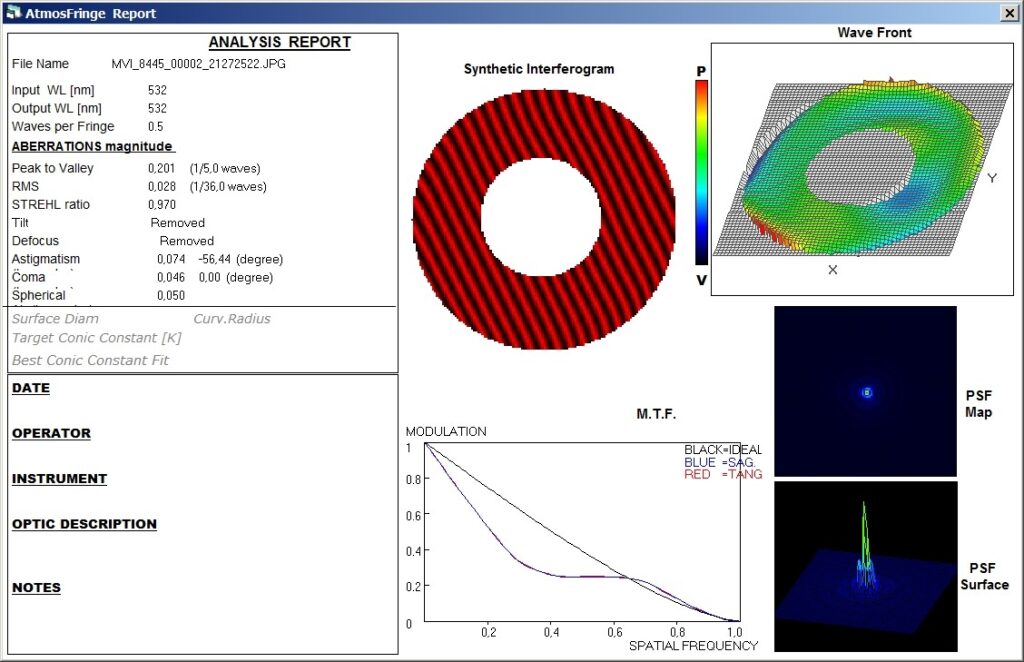Select the Peak to Valley value 0,201

[x=162, y=168]
